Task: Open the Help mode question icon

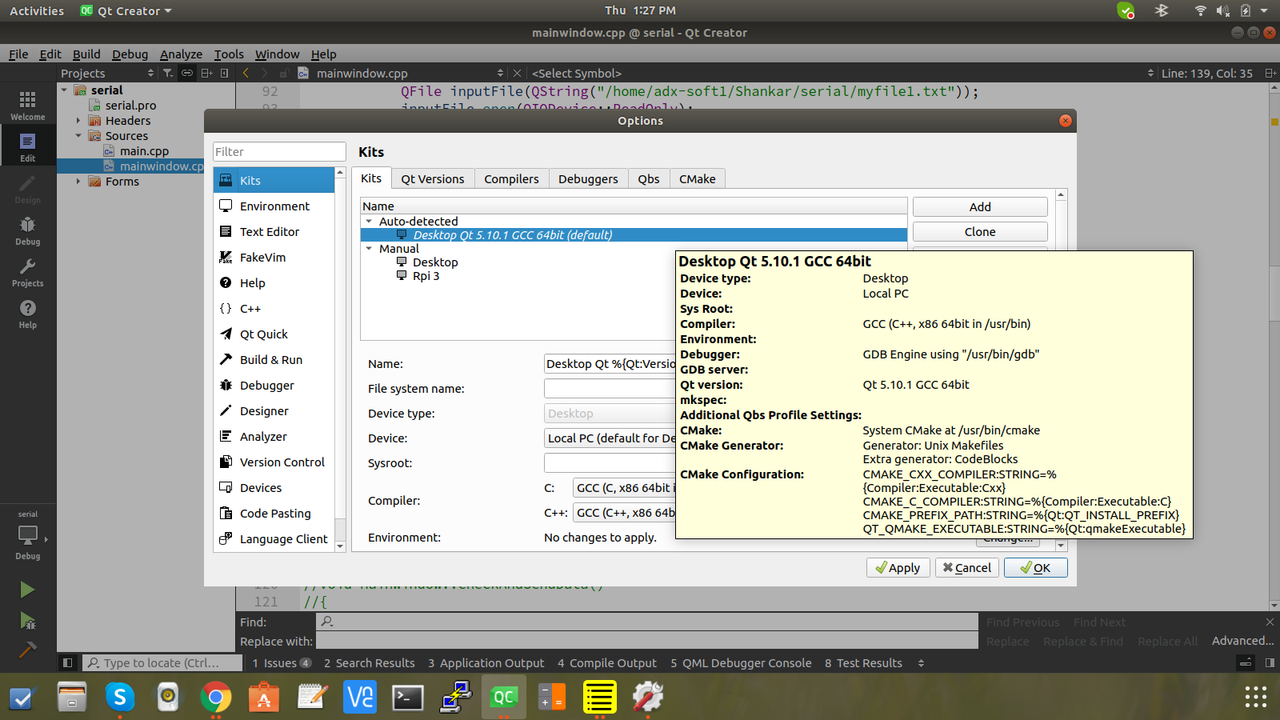Action: tap(27, 314)
